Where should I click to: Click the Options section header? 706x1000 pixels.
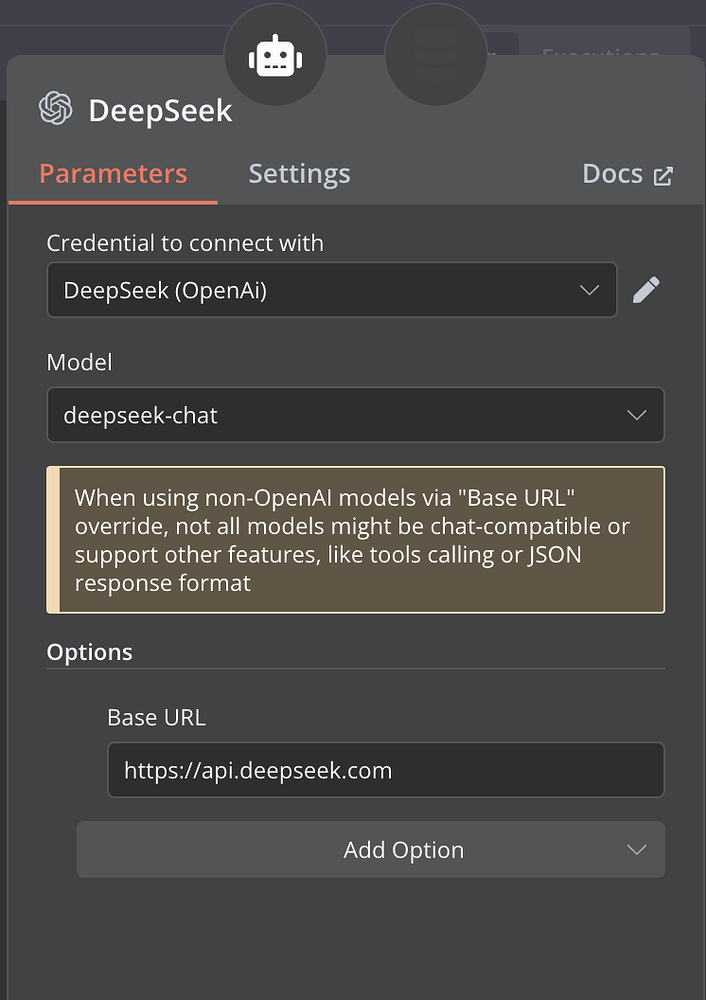coord(89,651)
